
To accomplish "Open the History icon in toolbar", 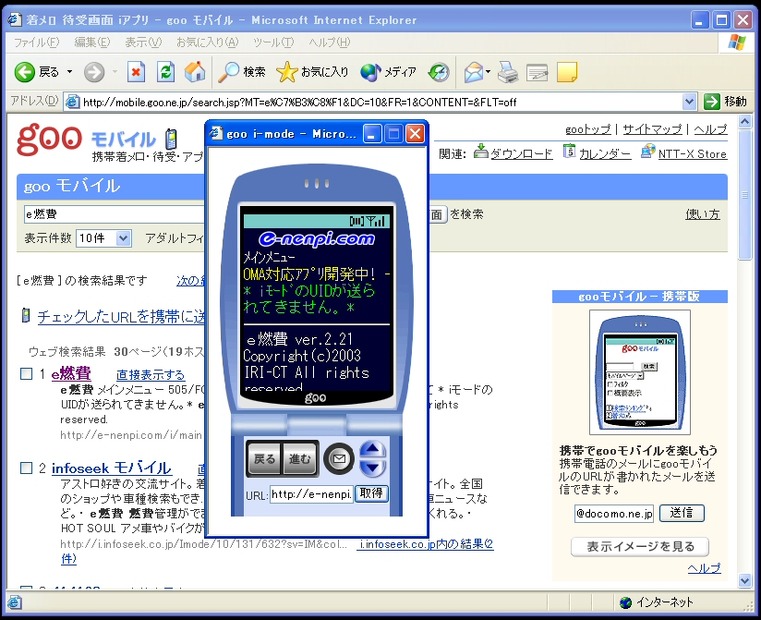I will pos(438,72).
